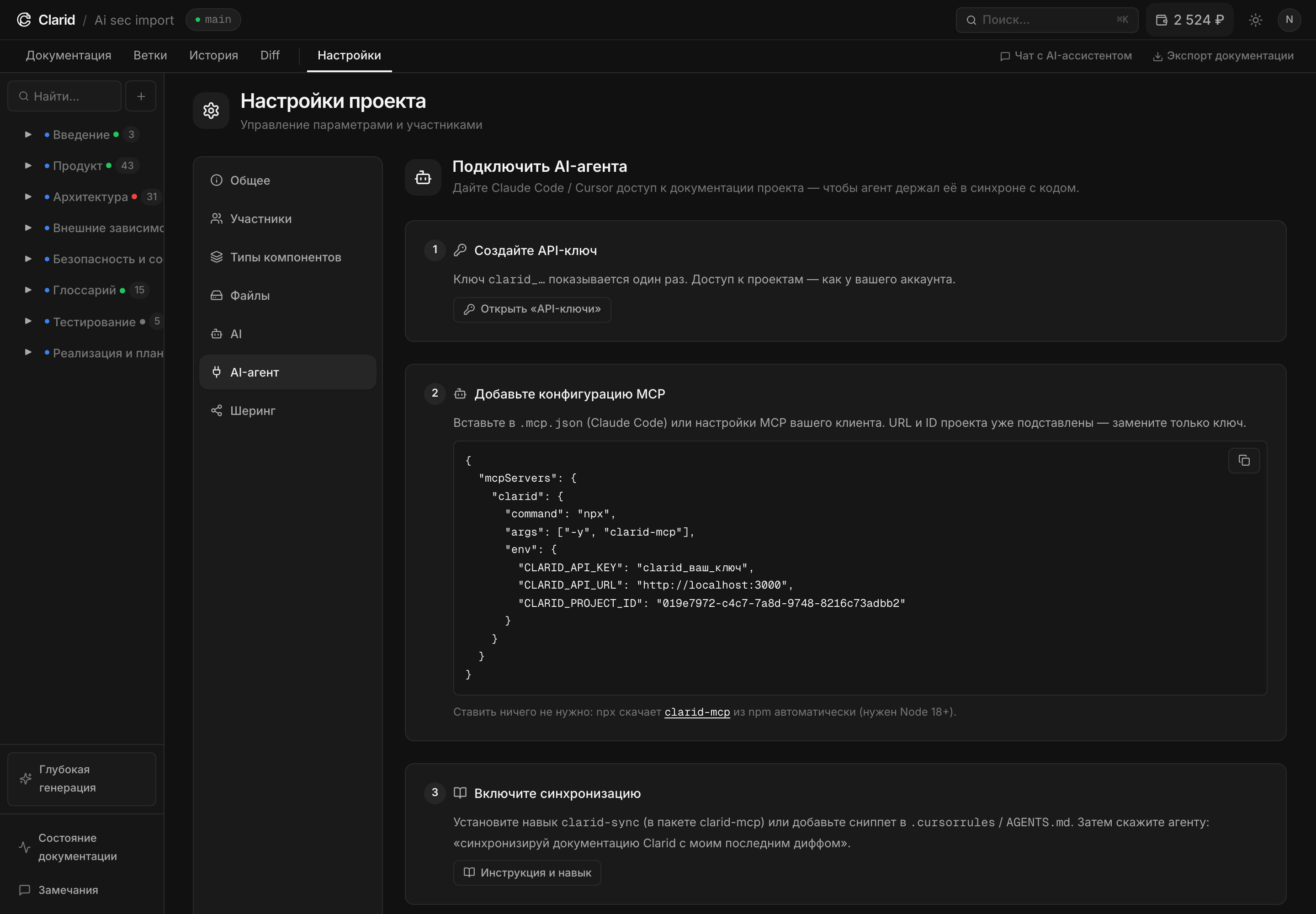1316x914 pixels.
Task: Open Состояние документации
Action: (x=82, y=847)
